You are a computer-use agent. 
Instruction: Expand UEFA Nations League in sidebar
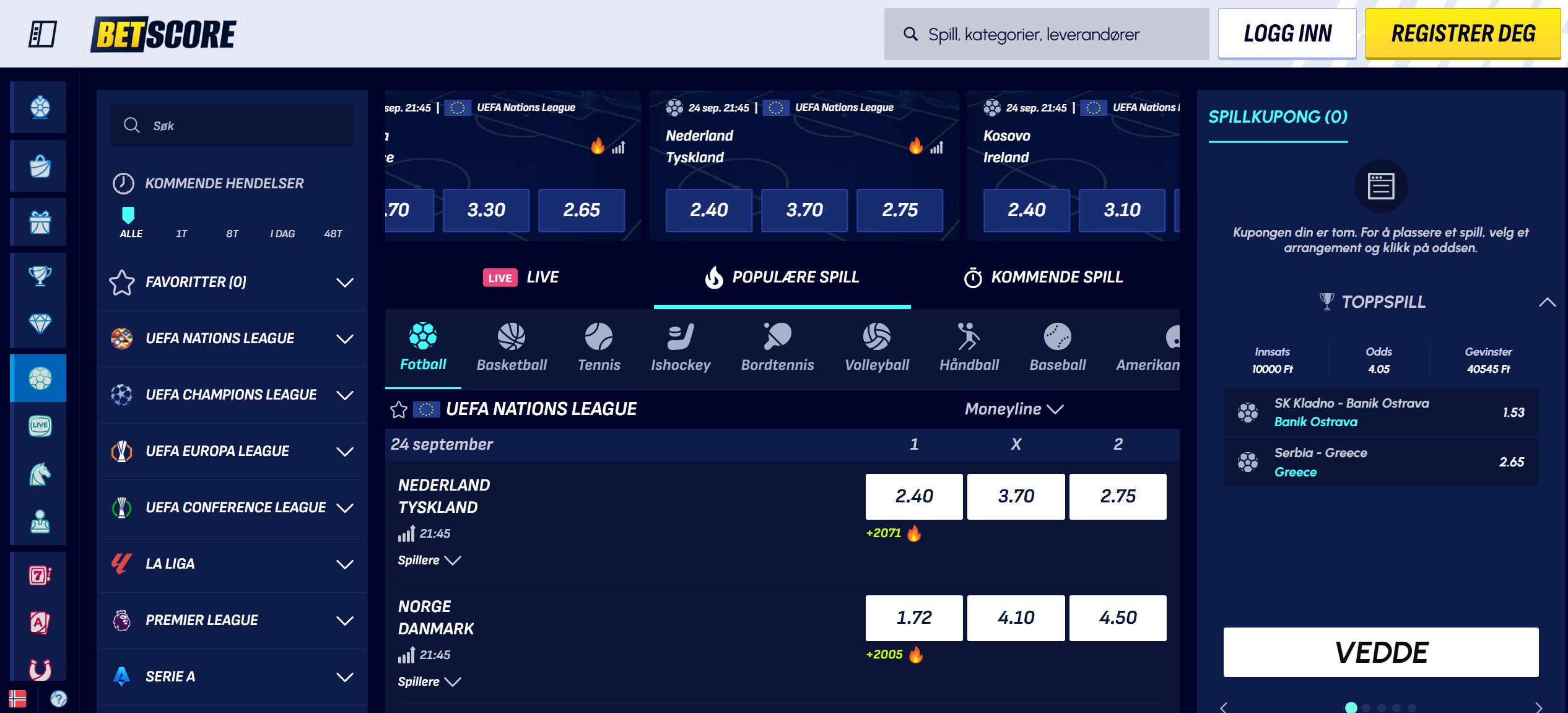tap(232, 338)
